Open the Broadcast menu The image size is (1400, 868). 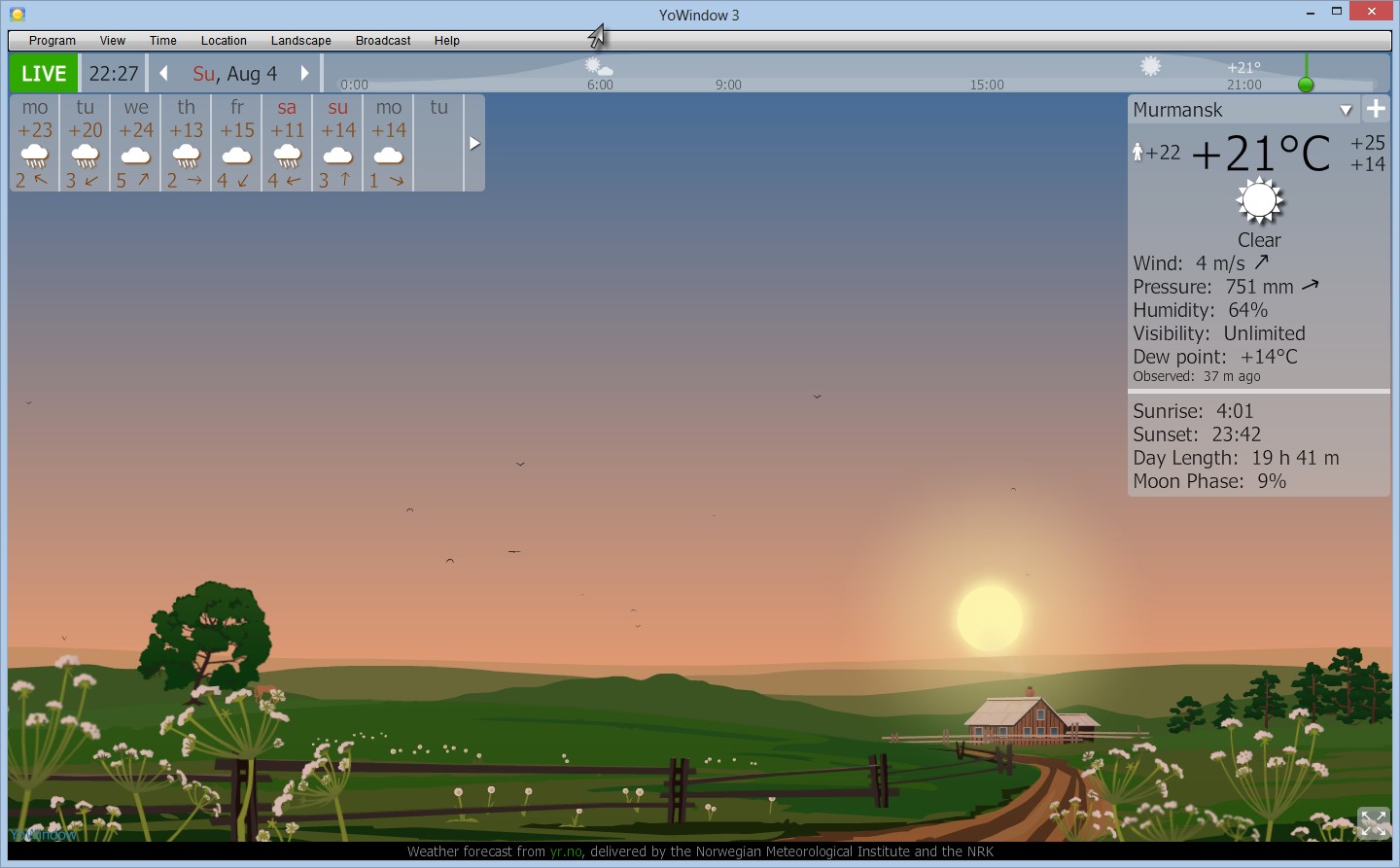383,41
